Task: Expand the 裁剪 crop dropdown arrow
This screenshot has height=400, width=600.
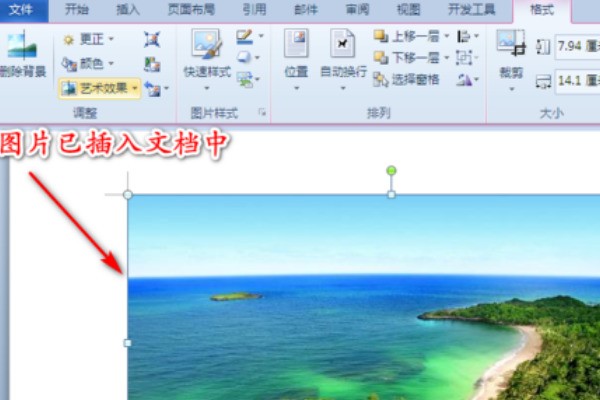Action: (x=512, y=89)
